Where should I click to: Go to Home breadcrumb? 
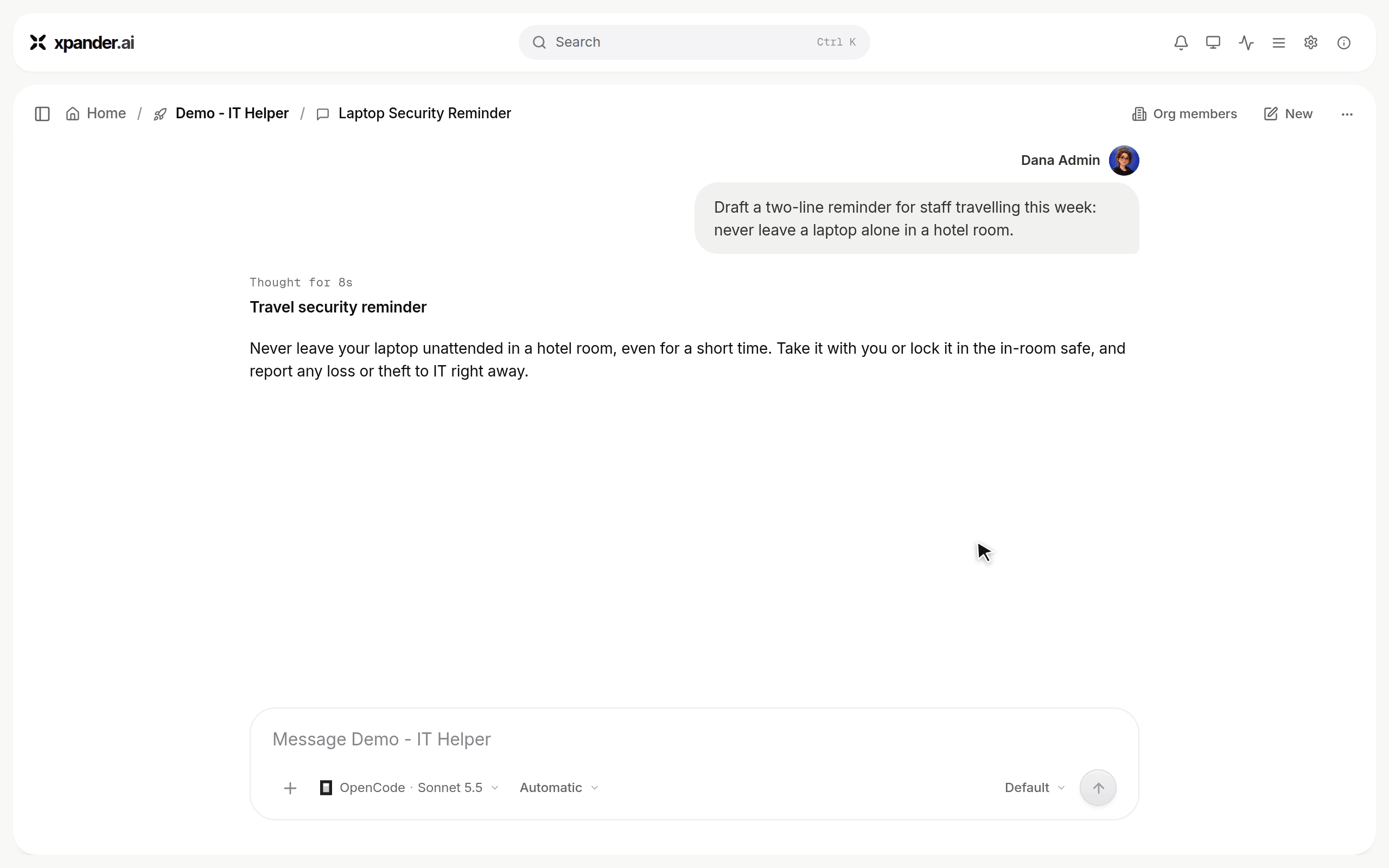[x=96, y=114]
